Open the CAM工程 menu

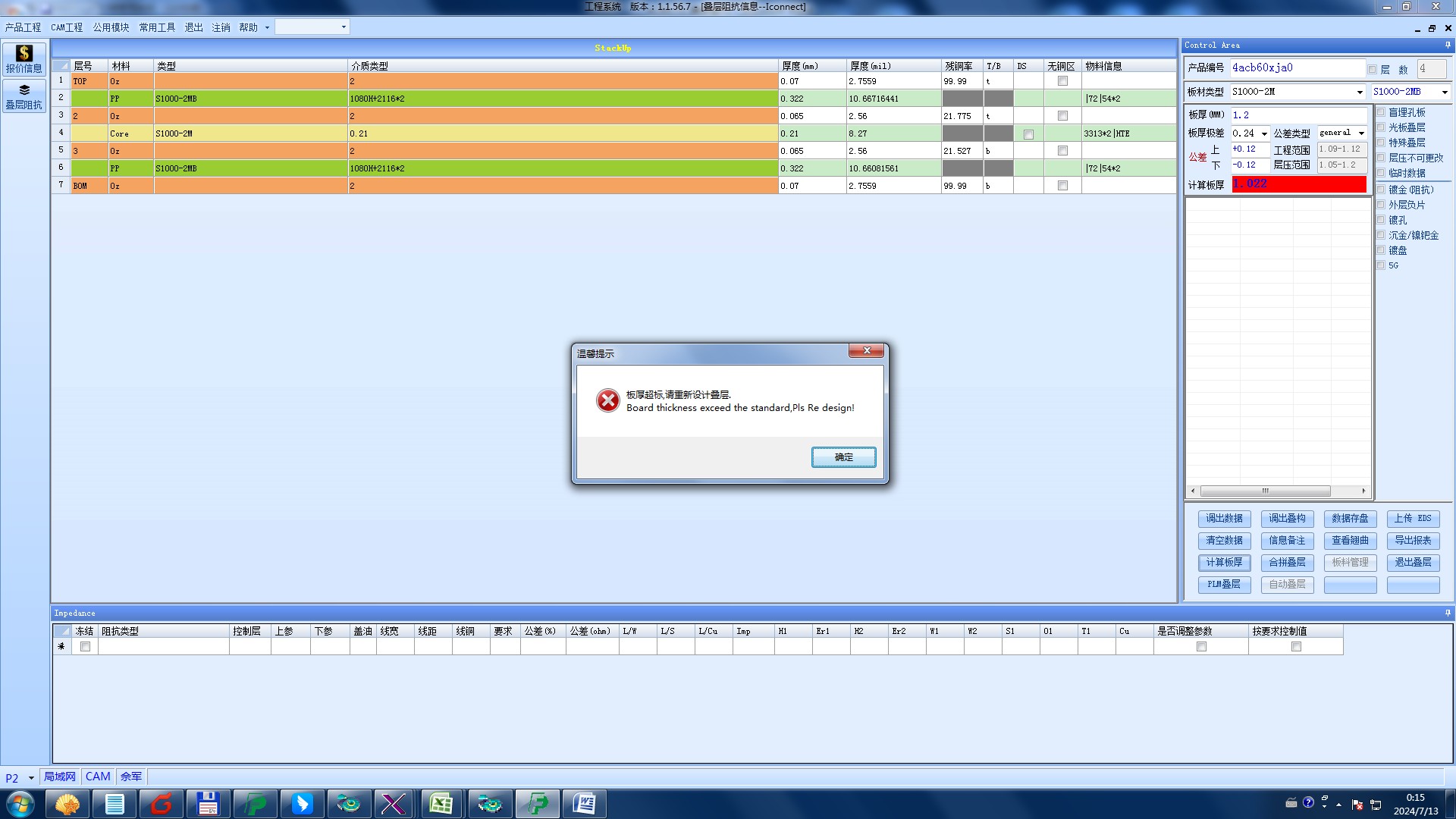pos(67,27)
